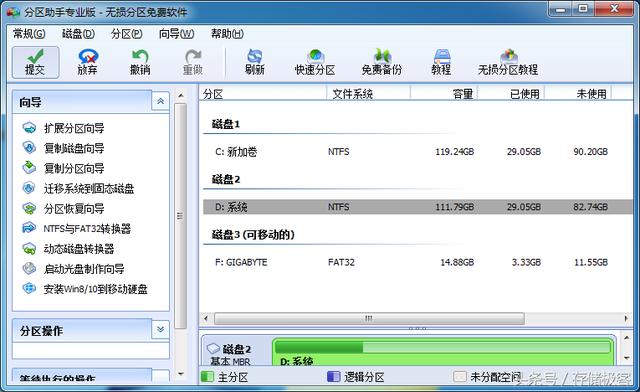This screenshot has width=640, height=392.
Task: Collapse the 向导 panel with chevron
Action: [x=160, y=101]
